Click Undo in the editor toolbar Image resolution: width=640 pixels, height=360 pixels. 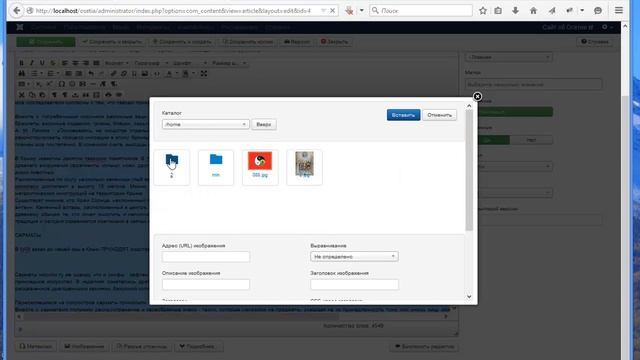pos(91,73)
